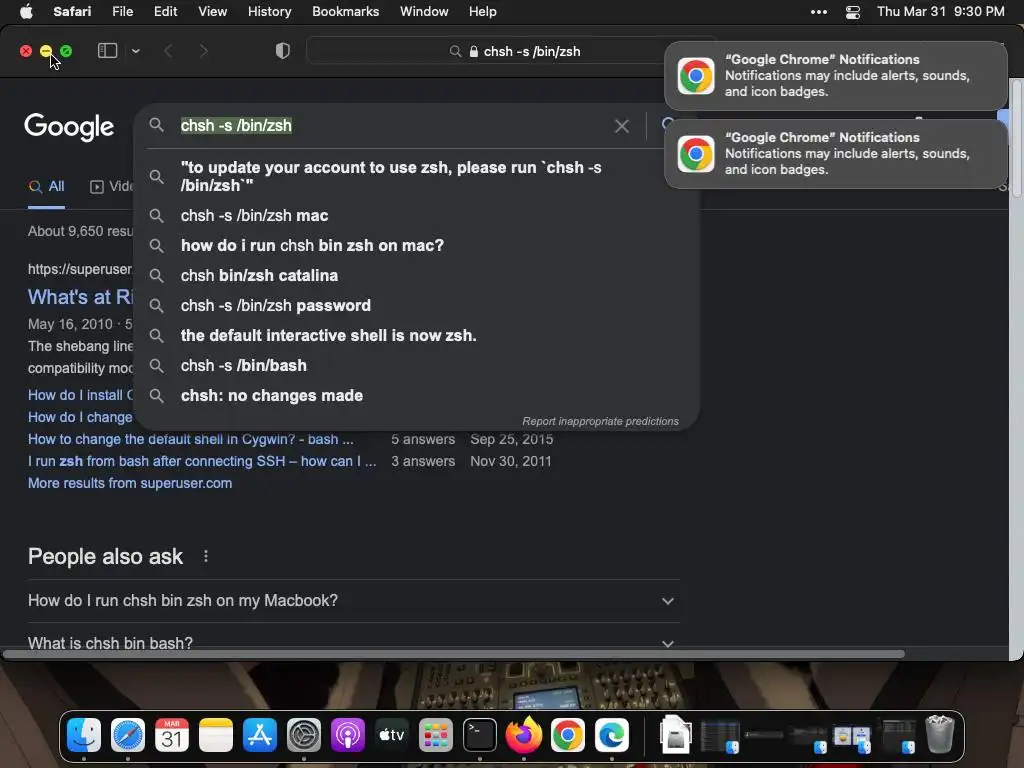Open Control Center in menu bar
The width and height of the screenshot is (1024, 768).
(x=852, y=12)
